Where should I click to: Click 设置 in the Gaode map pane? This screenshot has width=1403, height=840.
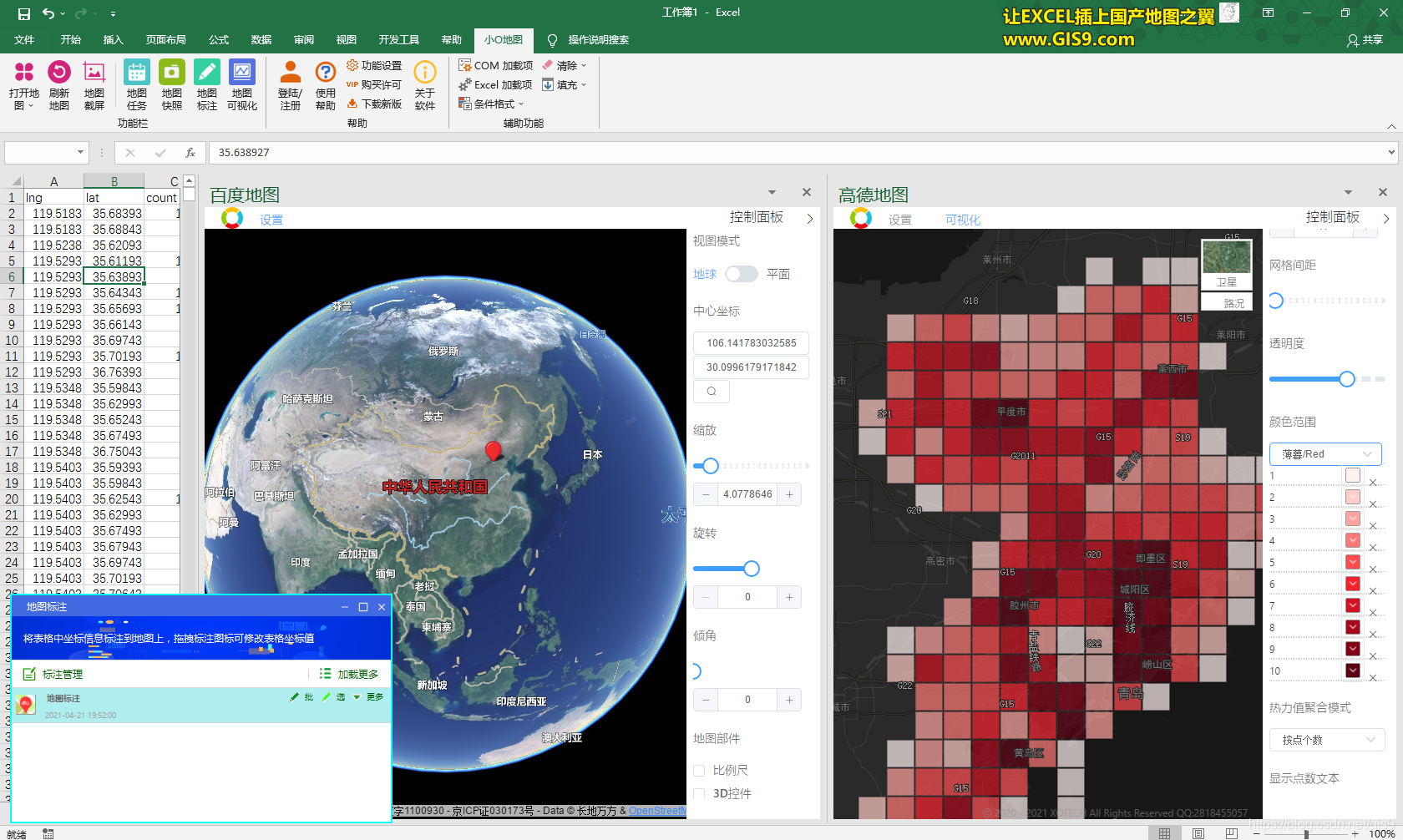click(900, 220)
